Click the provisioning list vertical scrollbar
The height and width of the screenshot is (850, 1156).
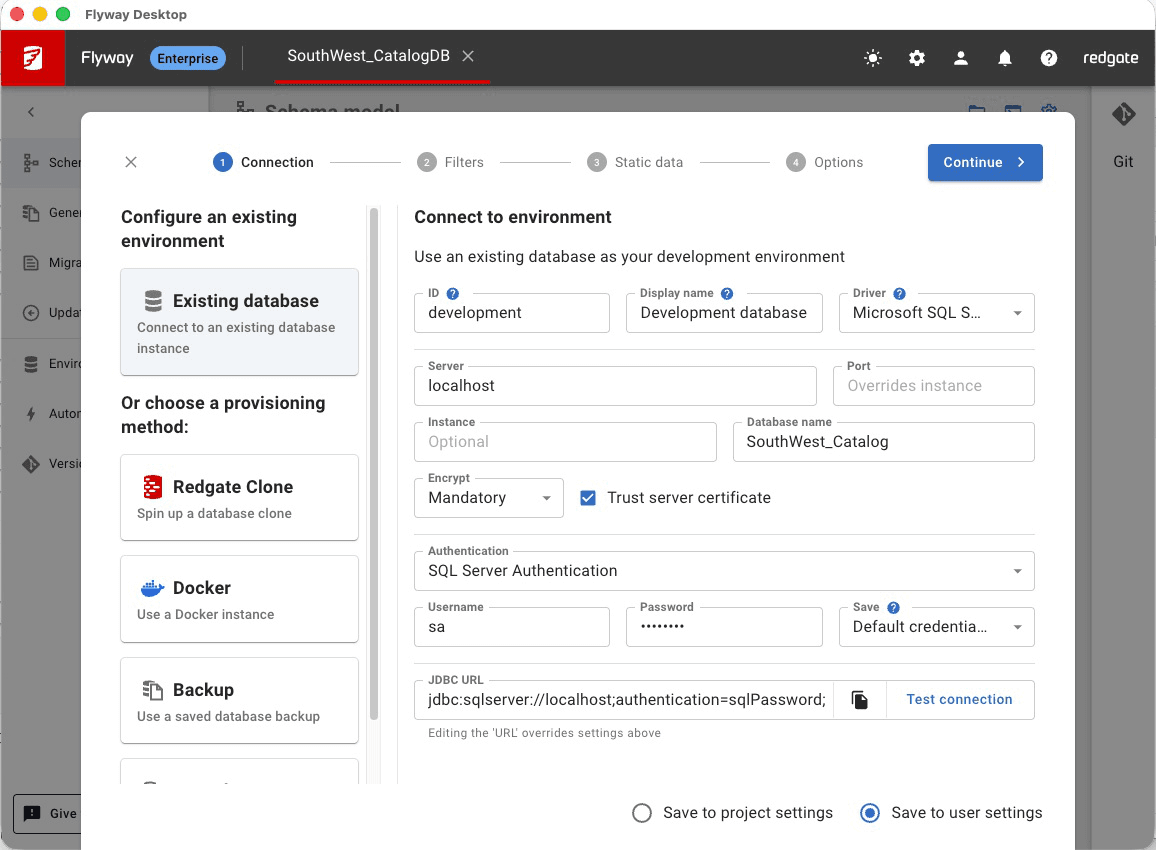pos(374,464)
